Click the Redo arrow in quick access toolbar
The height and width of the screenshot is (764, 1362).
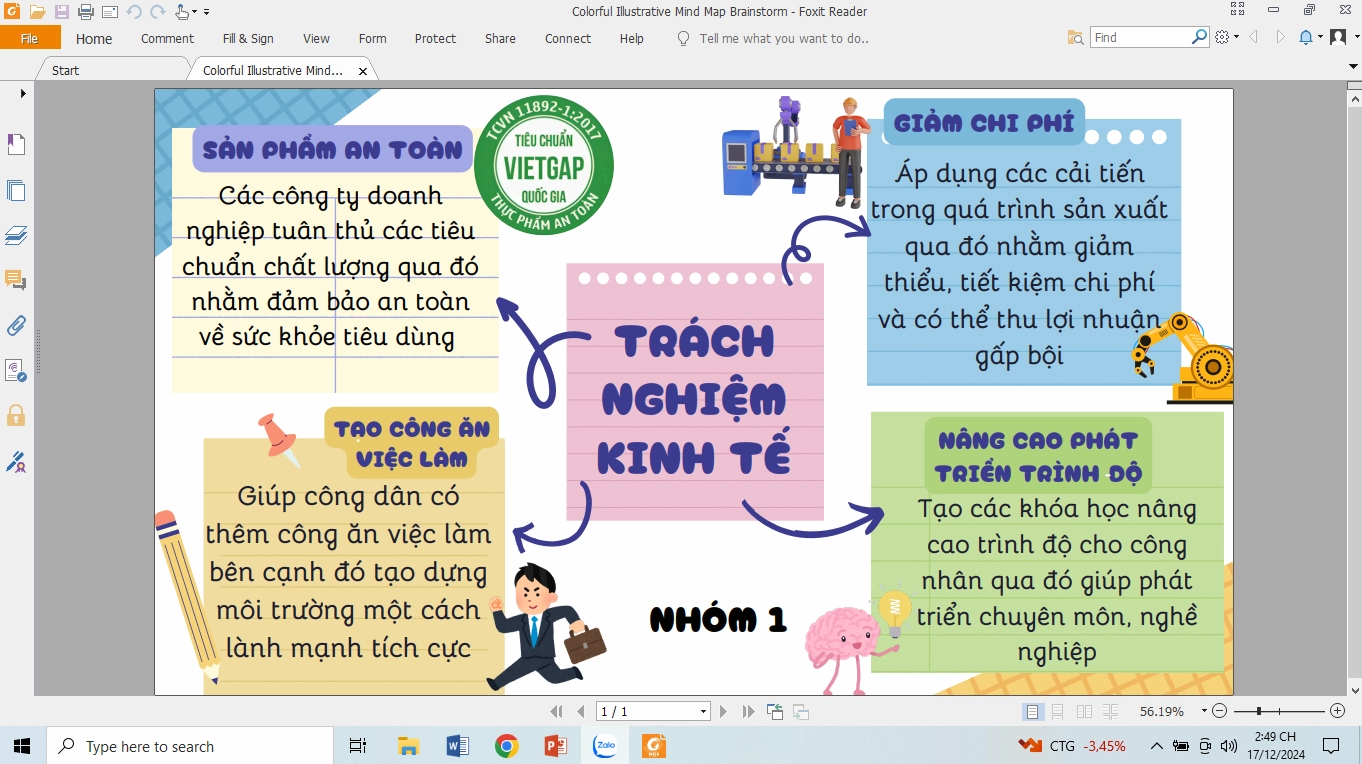157,12
